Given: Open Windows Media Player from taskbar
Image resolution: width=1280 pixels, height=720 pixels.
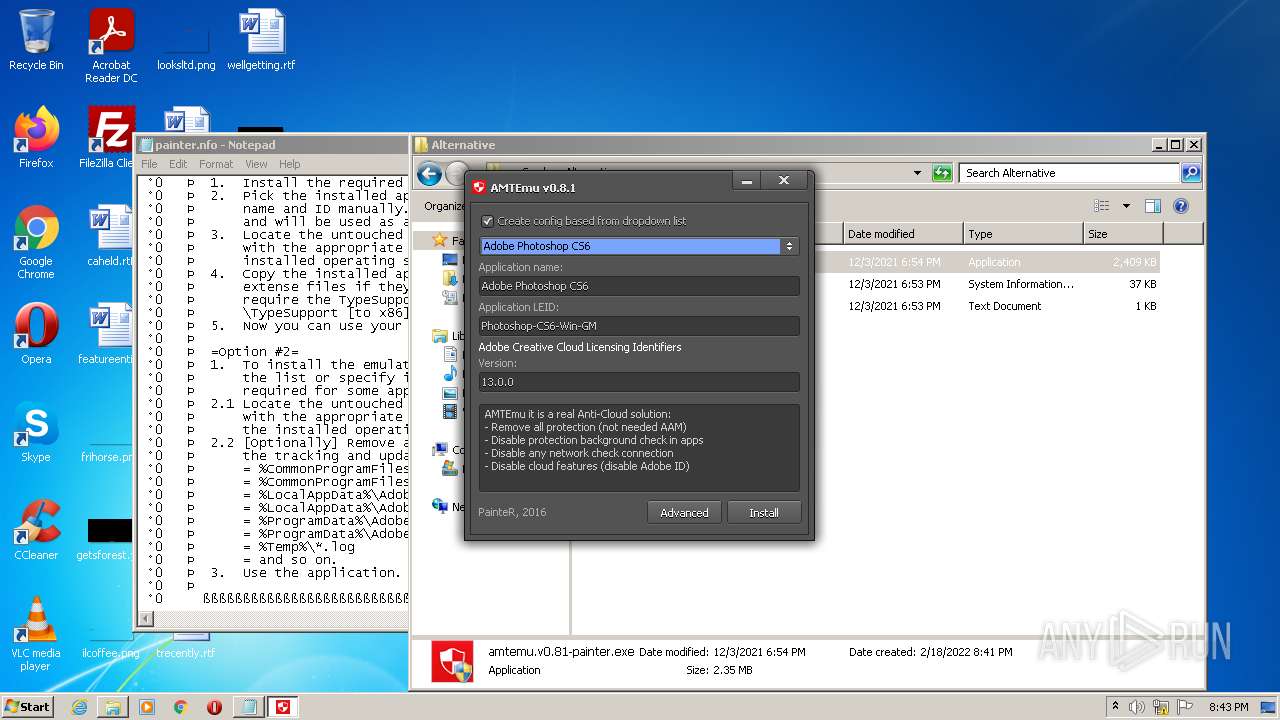Looking at the screenshot, I should [x=147, y=707].
